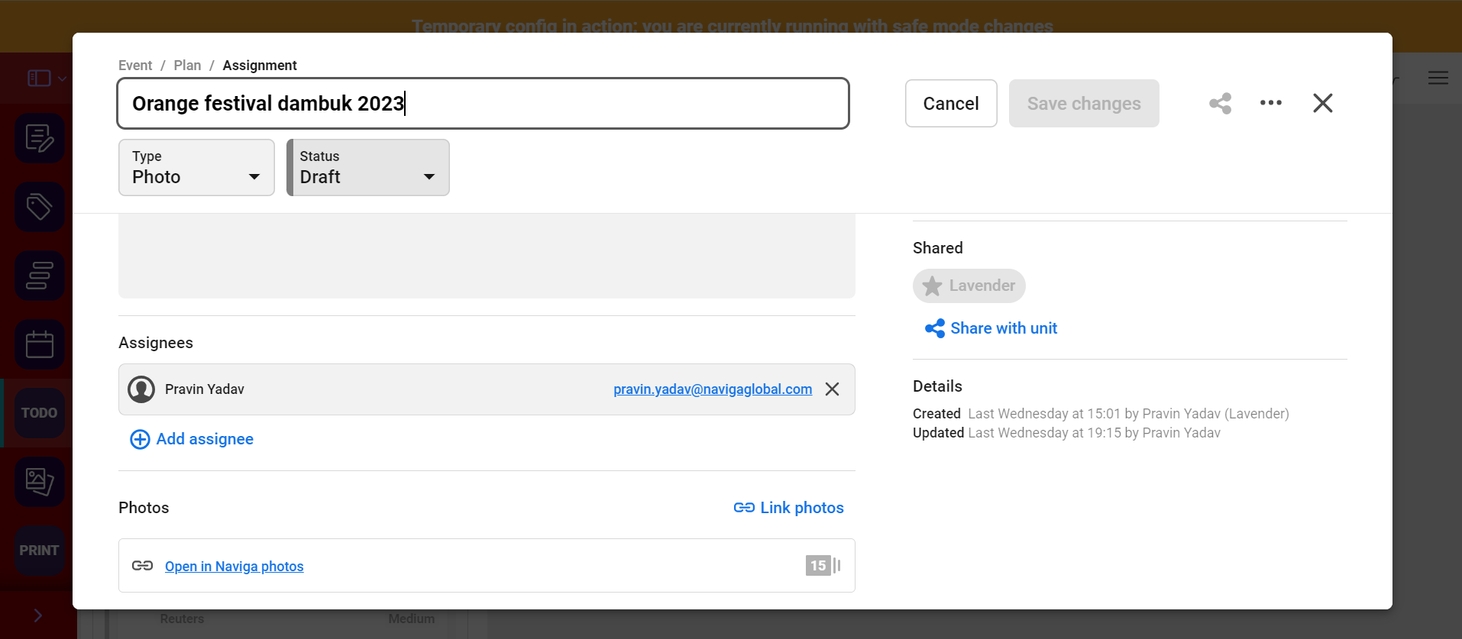The width and height of the screenshot is (1462, 639).
Task: Open the pravin.yadav@navigaglobal.com email link
Action: 712,389
